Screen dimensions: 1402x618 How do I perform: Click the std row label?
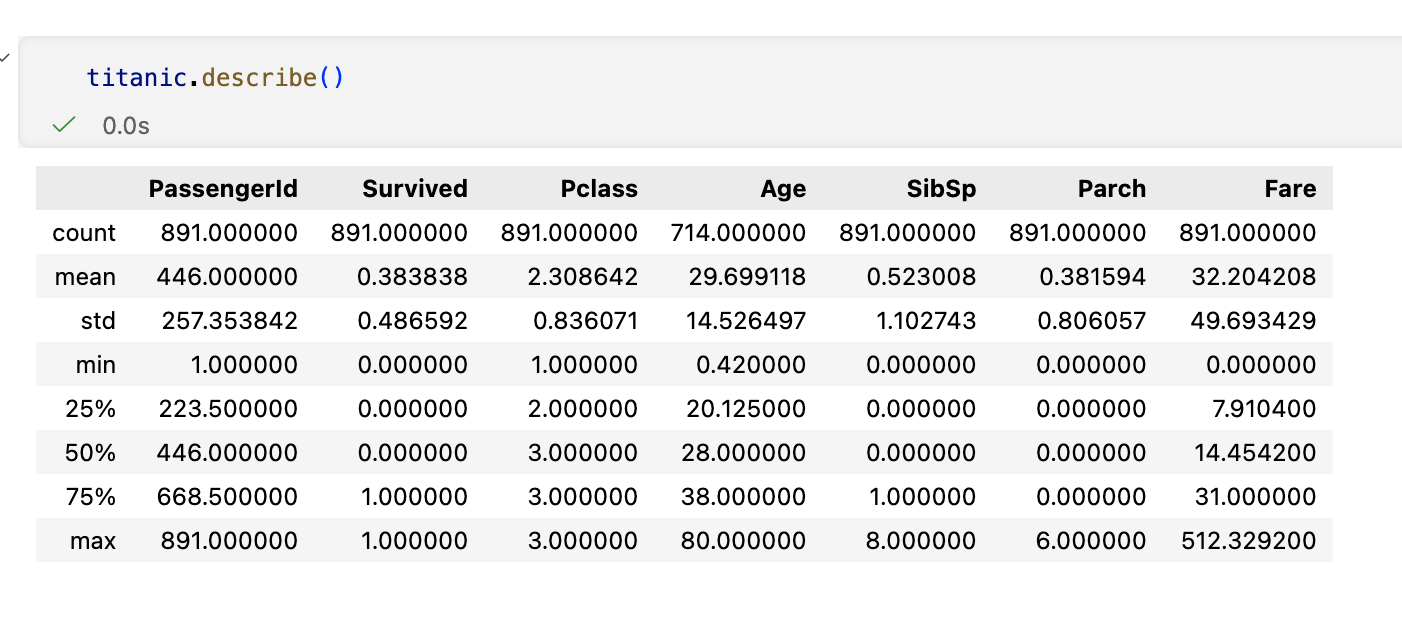pos(99,321)
